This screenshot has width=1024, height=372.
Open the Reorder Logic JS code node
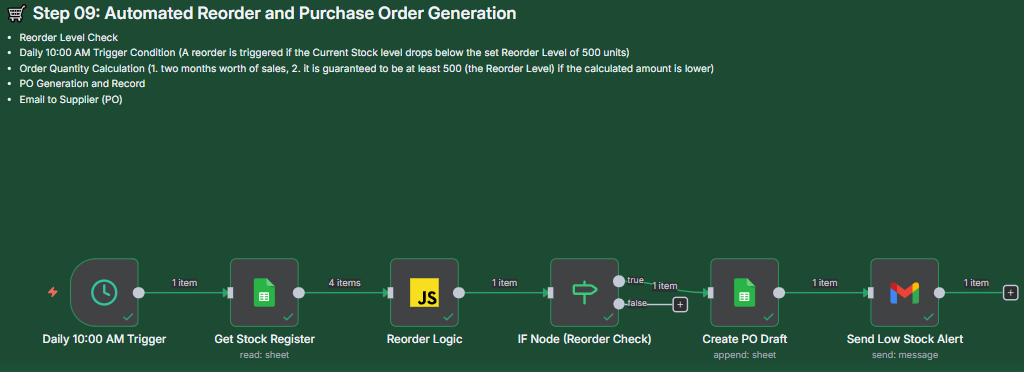[424, 292]
